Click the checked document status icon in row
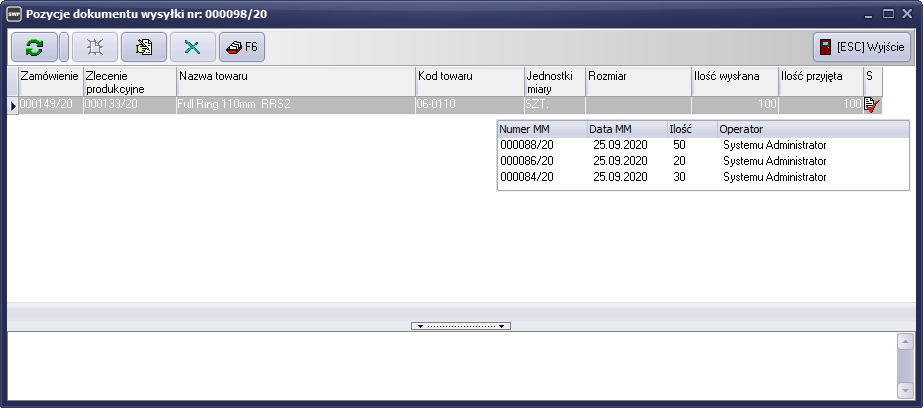The width and height of the screenshot is (923, 408). point(872,105)
